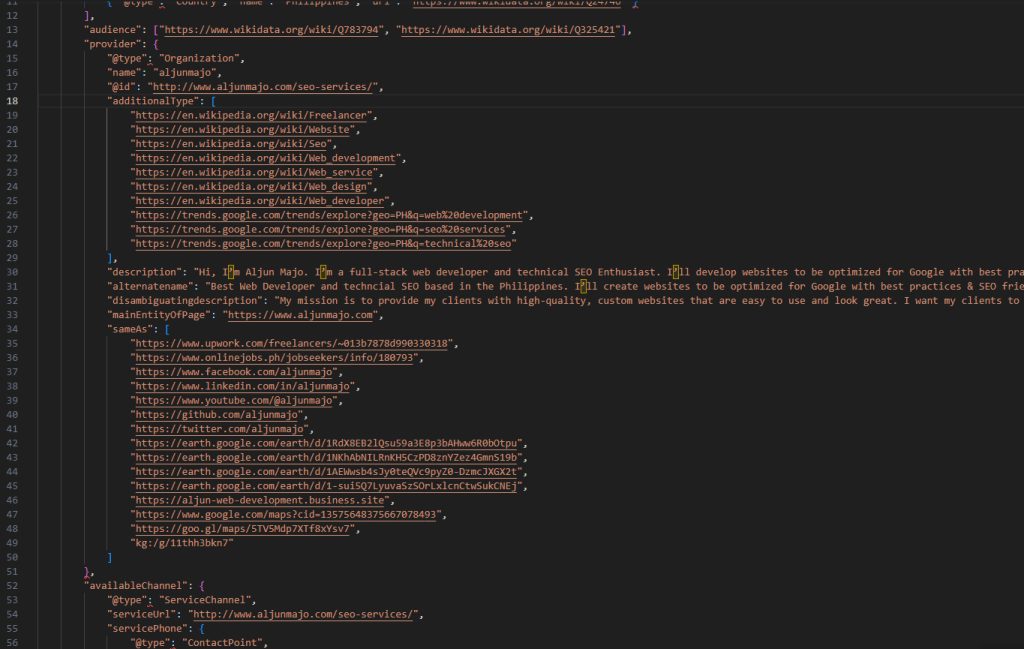Open the goo.gl/maps short link

(x=242, y=530)
